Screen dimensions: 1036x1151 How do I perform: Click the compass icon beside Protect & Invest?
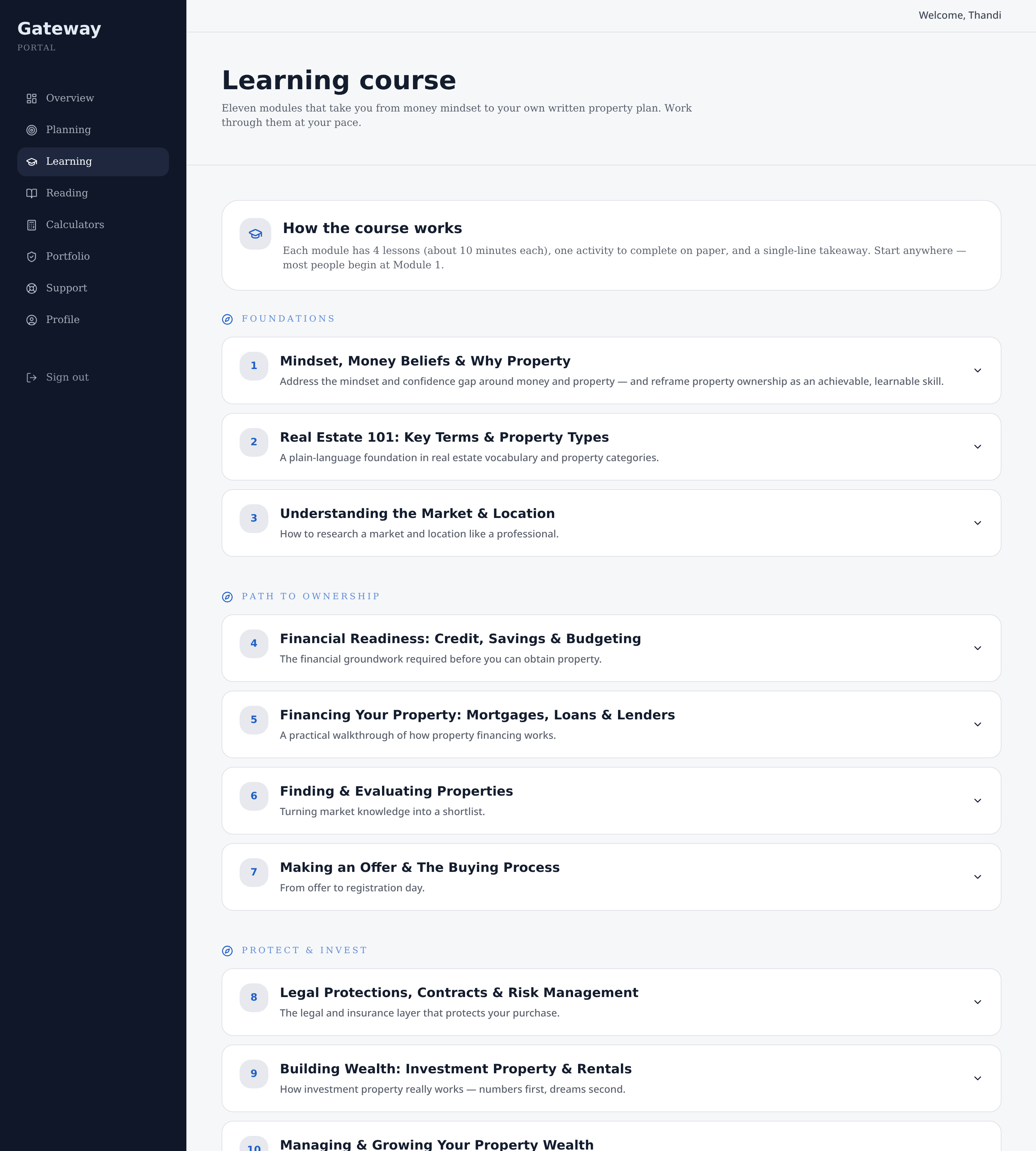227,951
